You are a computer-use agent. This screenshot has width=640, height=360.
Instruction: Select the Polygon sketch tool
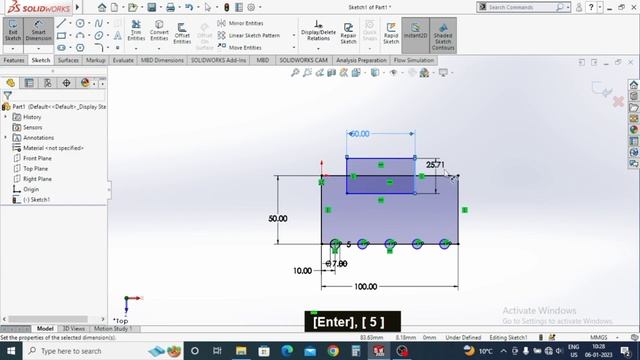coord(80,48)
